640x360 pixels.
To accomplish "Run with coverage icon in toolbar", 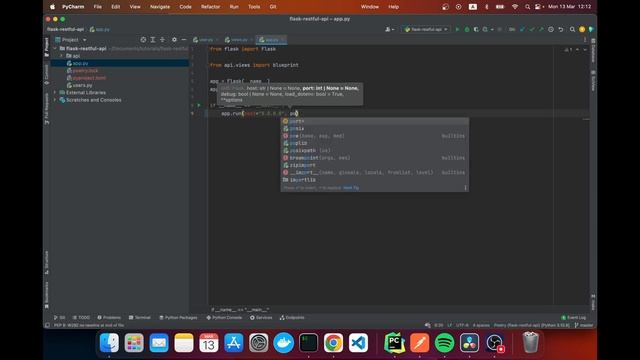I will (x=476, y=29).
